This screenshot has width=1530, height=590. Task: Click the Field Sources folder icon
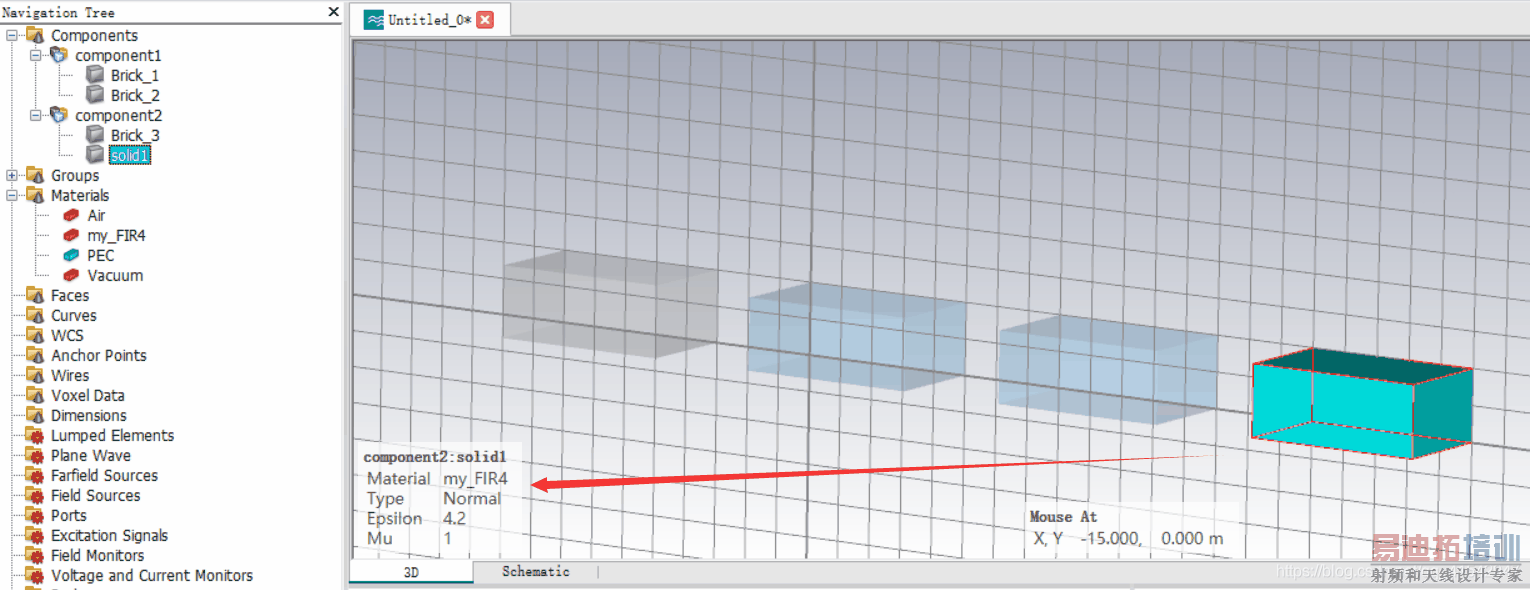click(36, 495)
